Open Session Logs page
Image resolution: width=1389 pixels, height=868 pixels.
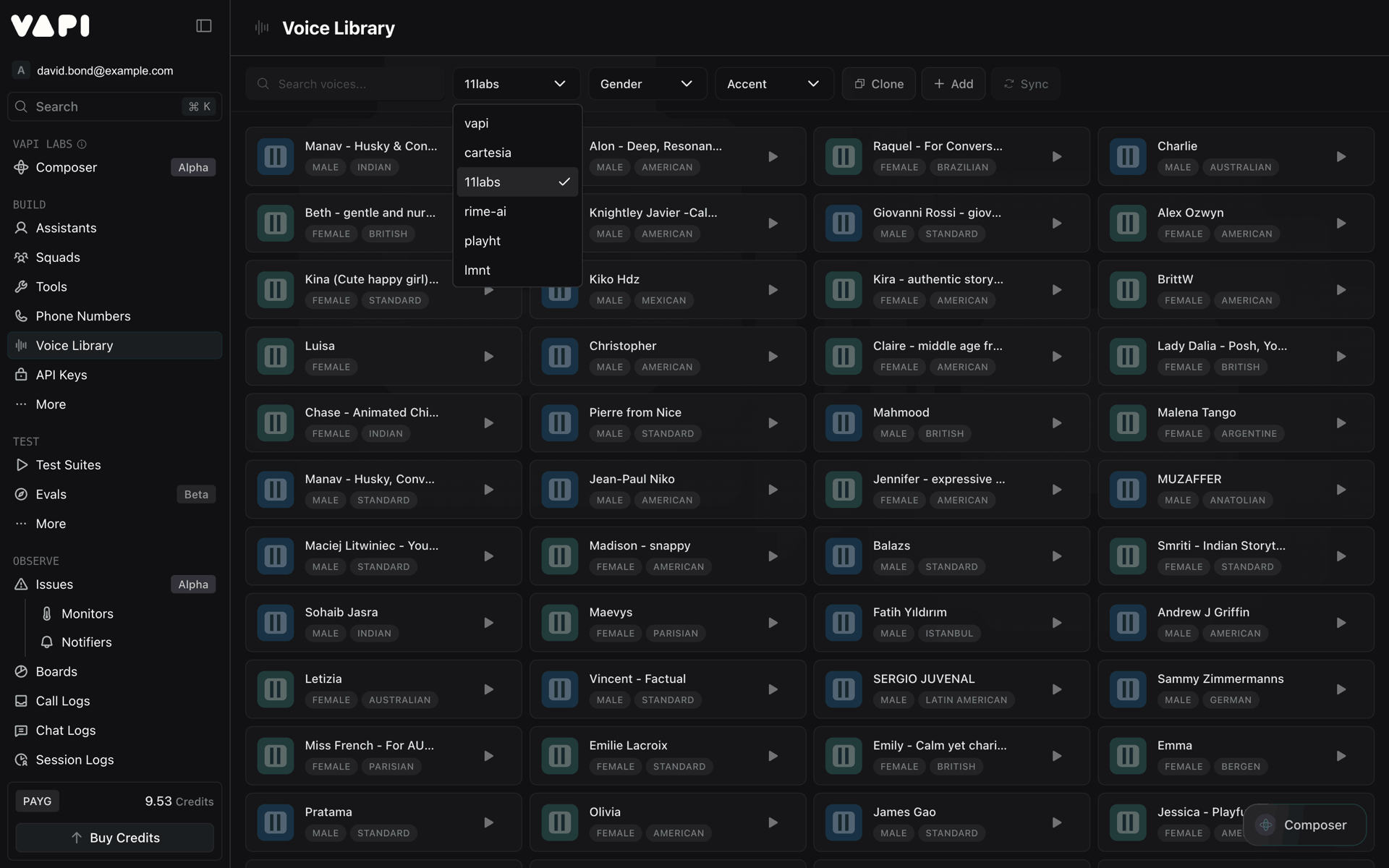[115, 760]
